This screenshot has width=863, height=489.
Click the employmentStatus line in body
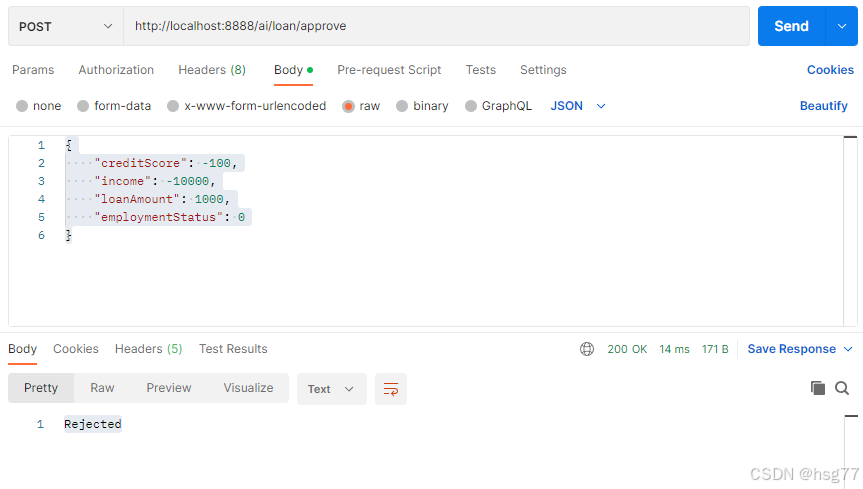[x=170, y=217]
